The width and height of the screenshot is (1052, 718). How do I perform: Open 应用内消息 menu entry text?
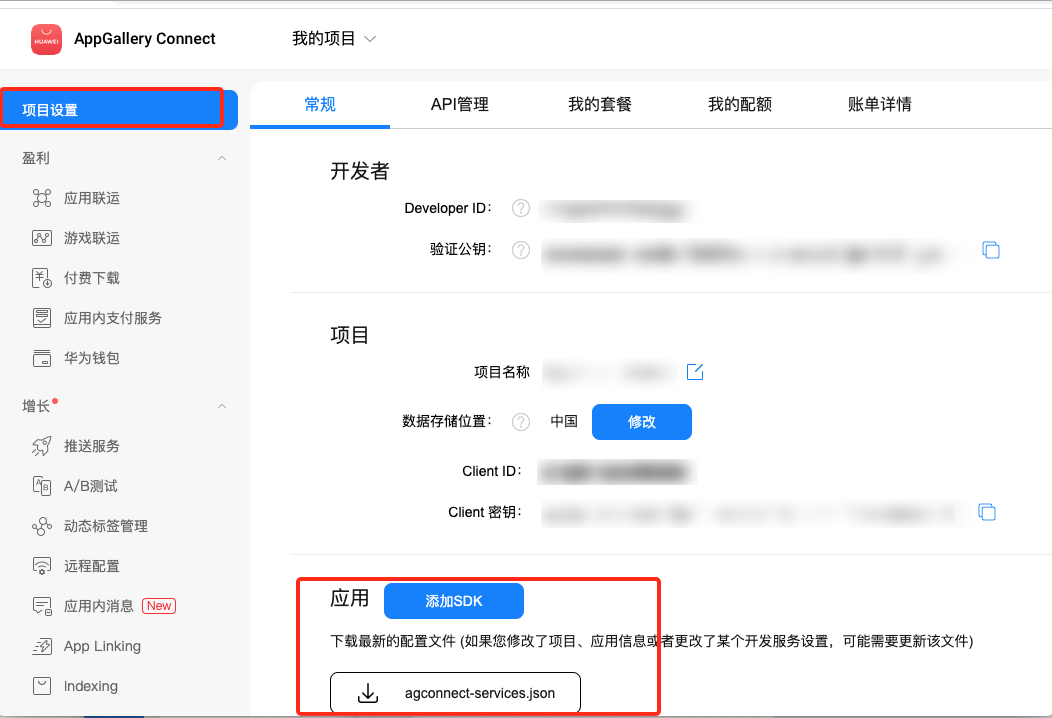(x=99, y=606)
